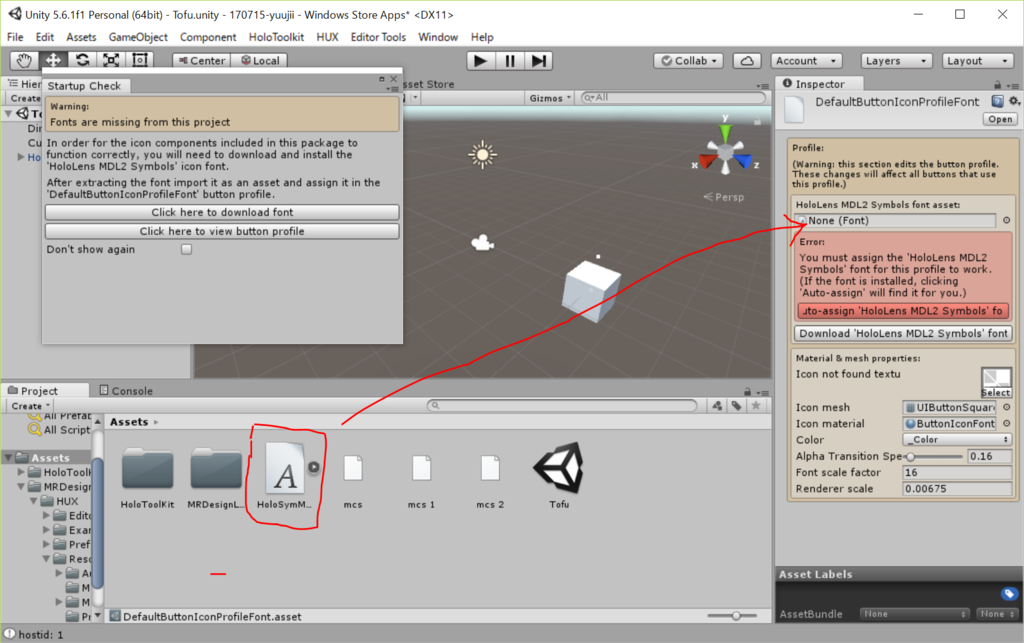Open the HUX menu
This screenshot has width=1024, height=643.
click(x=327, y=37)
